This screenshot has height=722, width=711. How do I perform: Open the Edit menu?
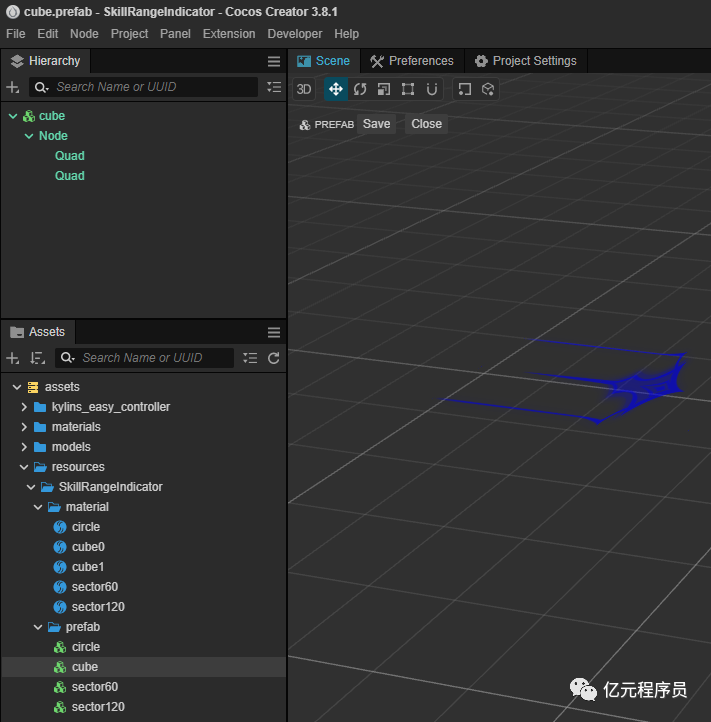(48, 34)
